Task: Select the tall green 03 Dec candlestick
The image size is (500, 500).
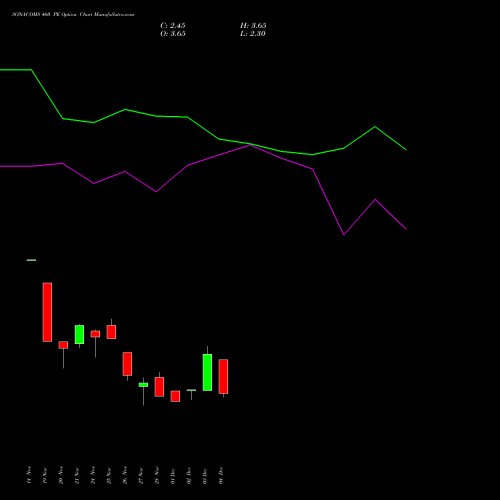Action: pos(207,372)
